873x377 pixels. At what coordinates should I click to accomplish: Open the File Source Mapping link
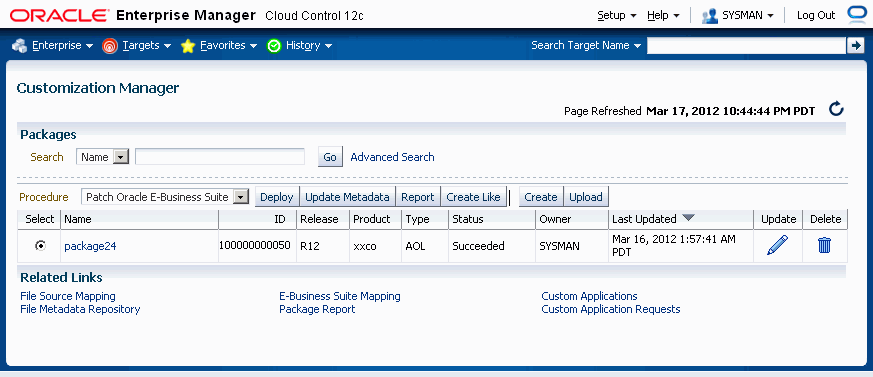pos(68,296)
